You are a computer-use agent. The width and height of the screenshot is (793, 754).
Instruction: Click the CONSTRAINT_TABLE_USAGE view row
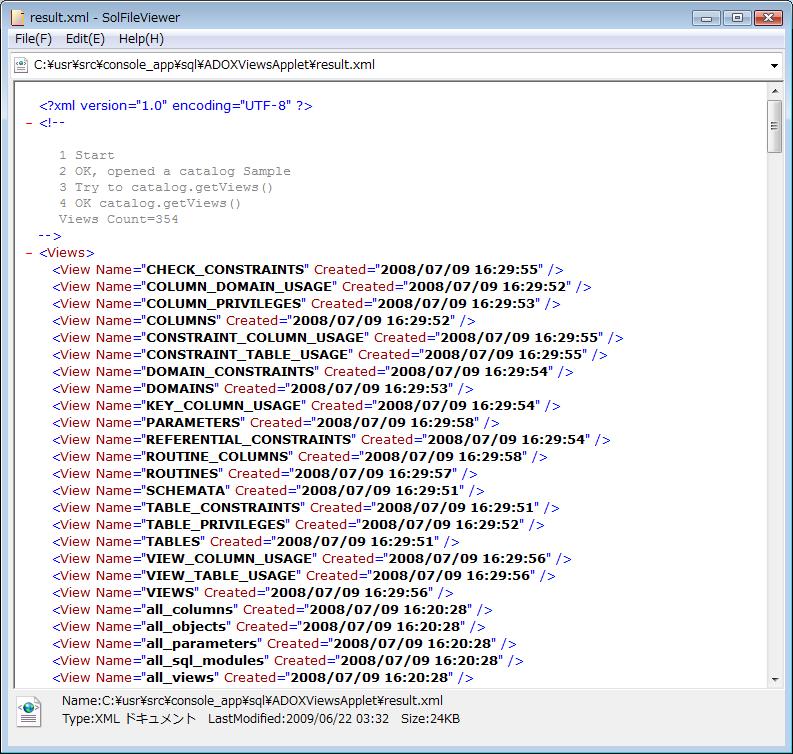click(x=330, y=355)
